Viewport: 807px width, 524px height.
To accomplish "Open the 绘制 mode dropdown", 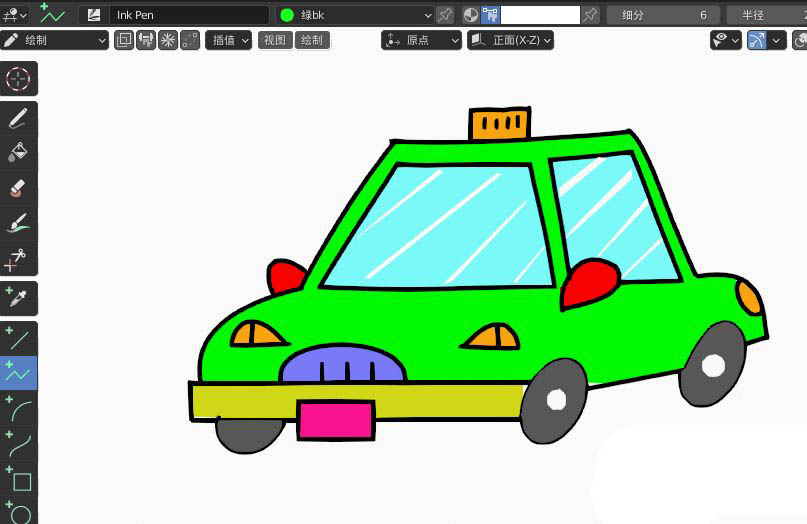I will coord(55,40).
